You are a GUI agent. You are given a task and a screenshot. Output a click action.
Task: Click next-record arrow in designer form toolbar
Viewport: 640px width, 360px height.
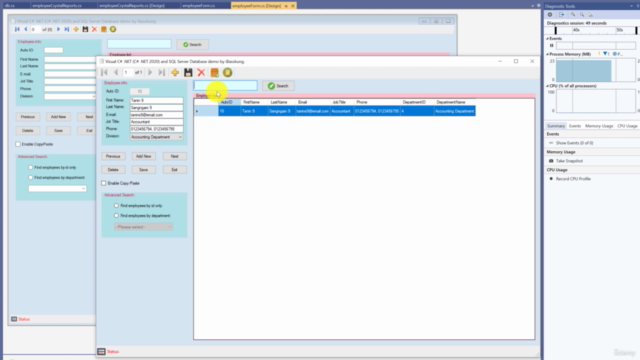click(58, 29)
